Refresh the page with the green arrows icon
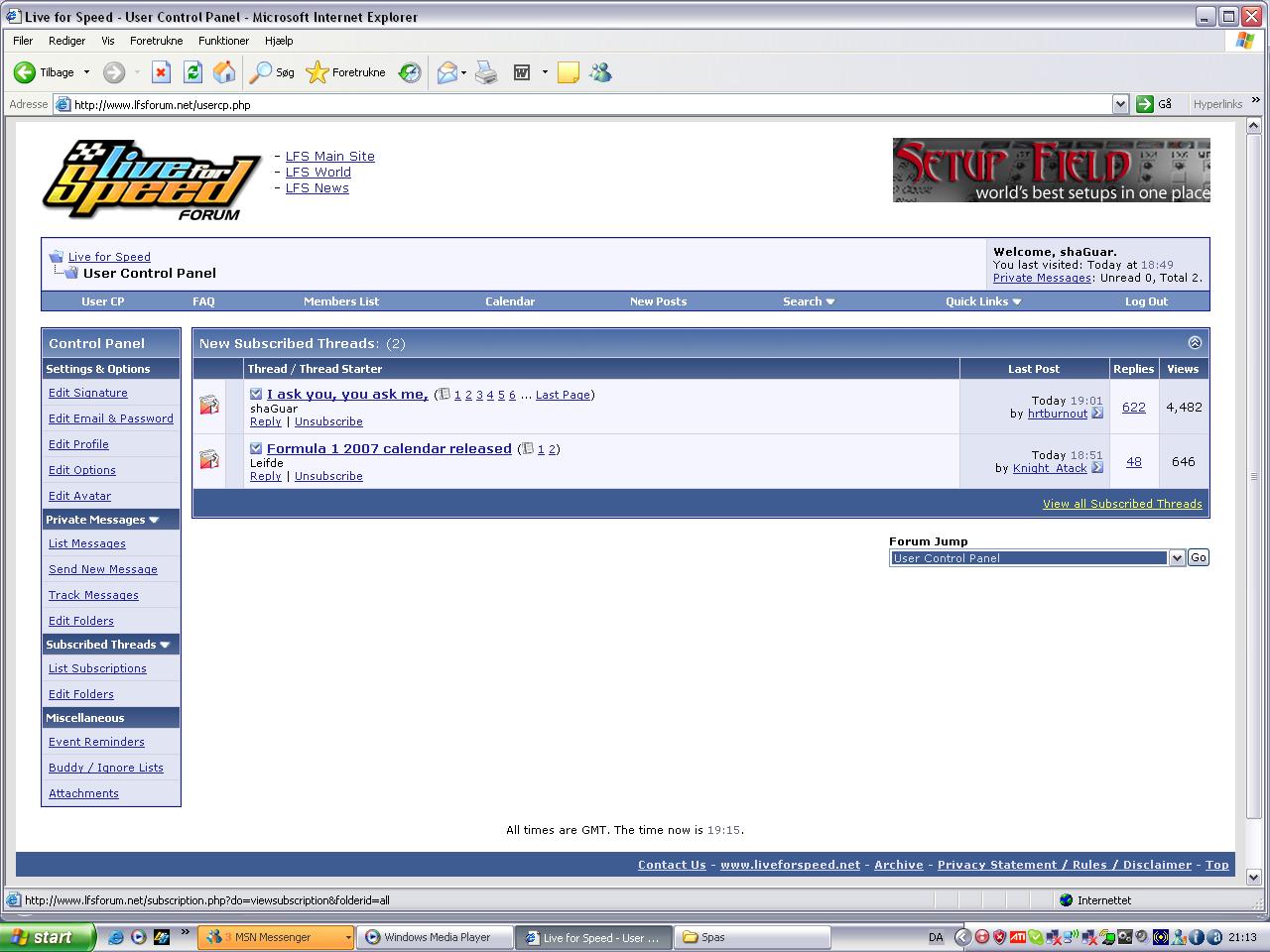The height and width of the screenshot is (952, 1270). pos(192,72)
